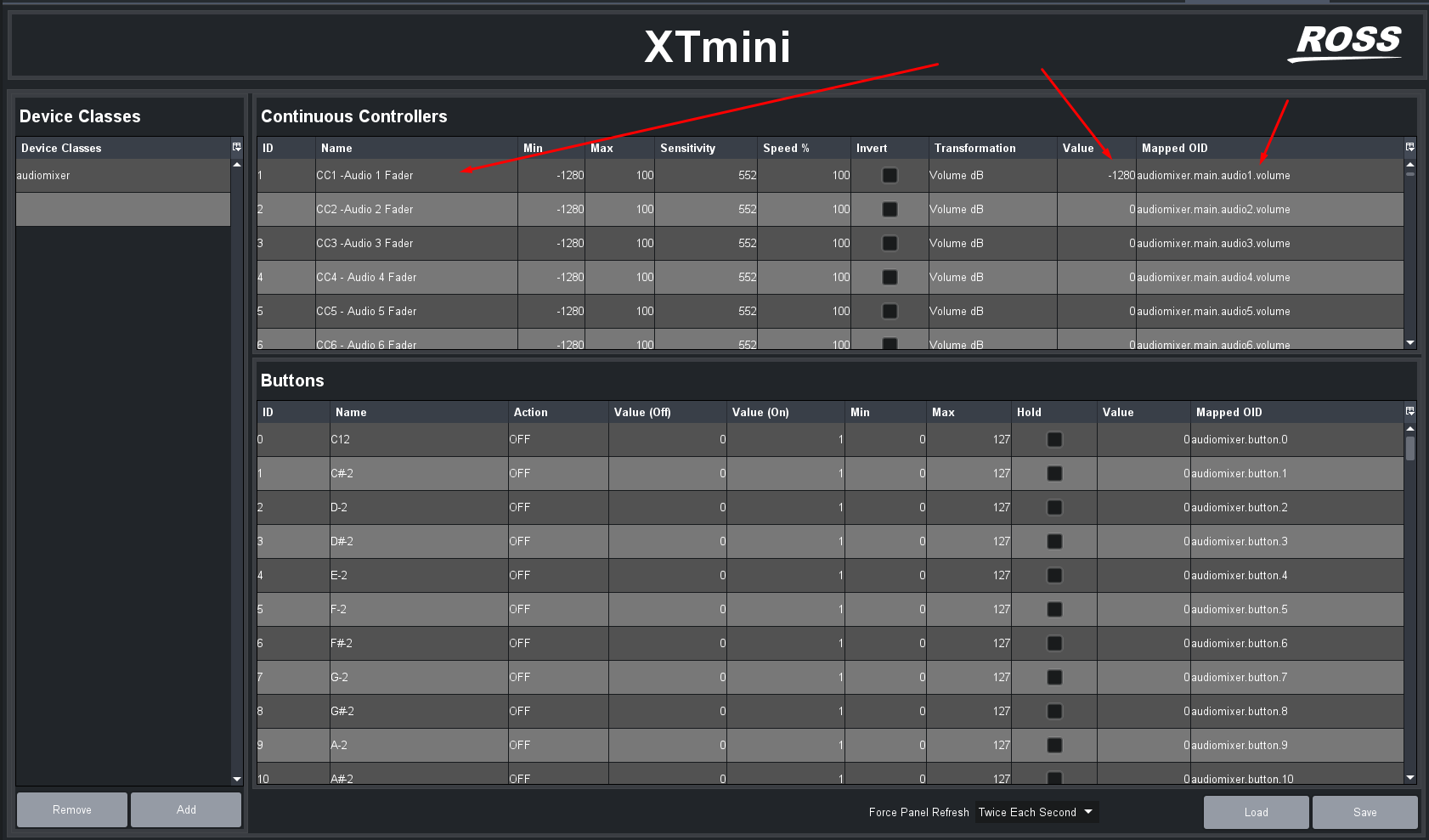The height and width of the screenshot is (840, 1429).
Task: Select the F#2 button name cell
Action: point(419,643)
